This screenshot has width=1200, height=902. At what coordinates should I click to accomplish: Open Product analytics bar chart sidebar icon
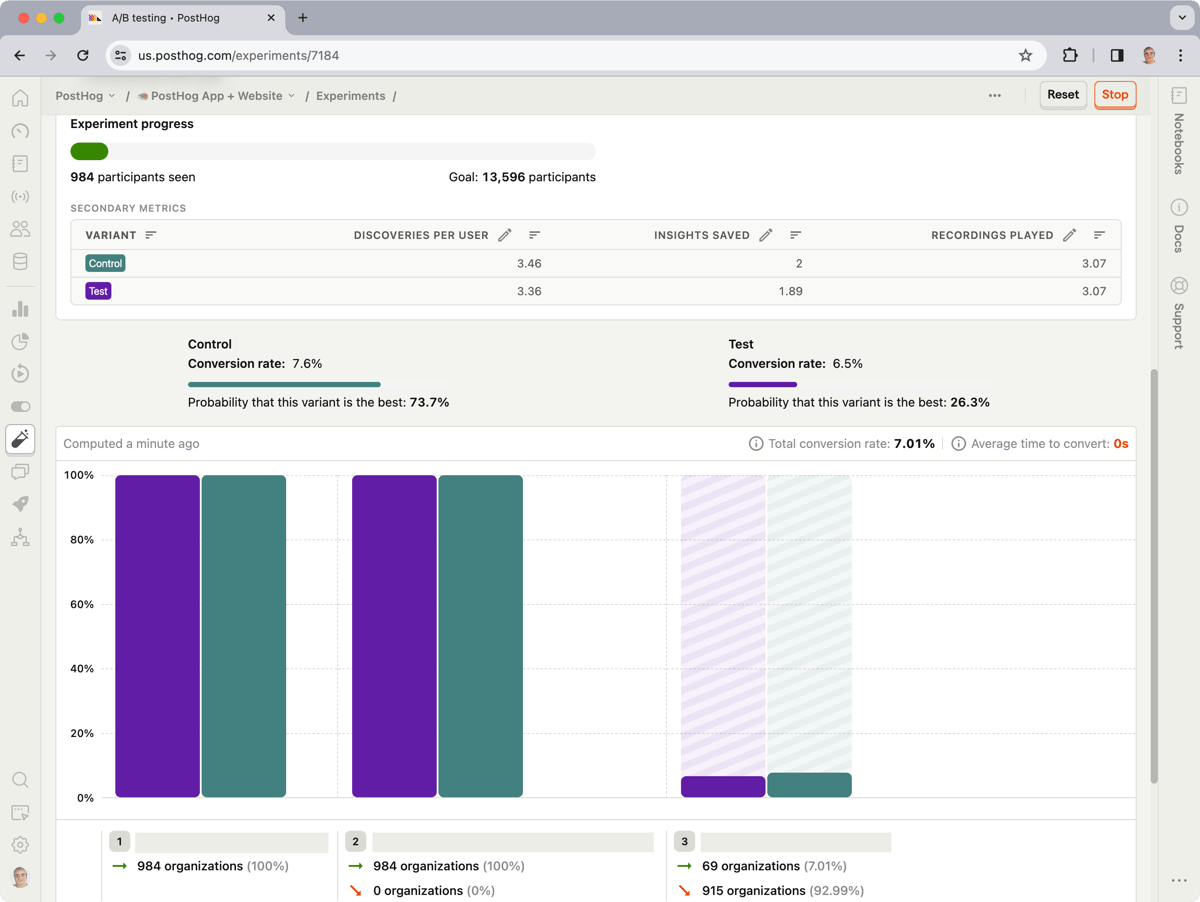pos(20,309)
